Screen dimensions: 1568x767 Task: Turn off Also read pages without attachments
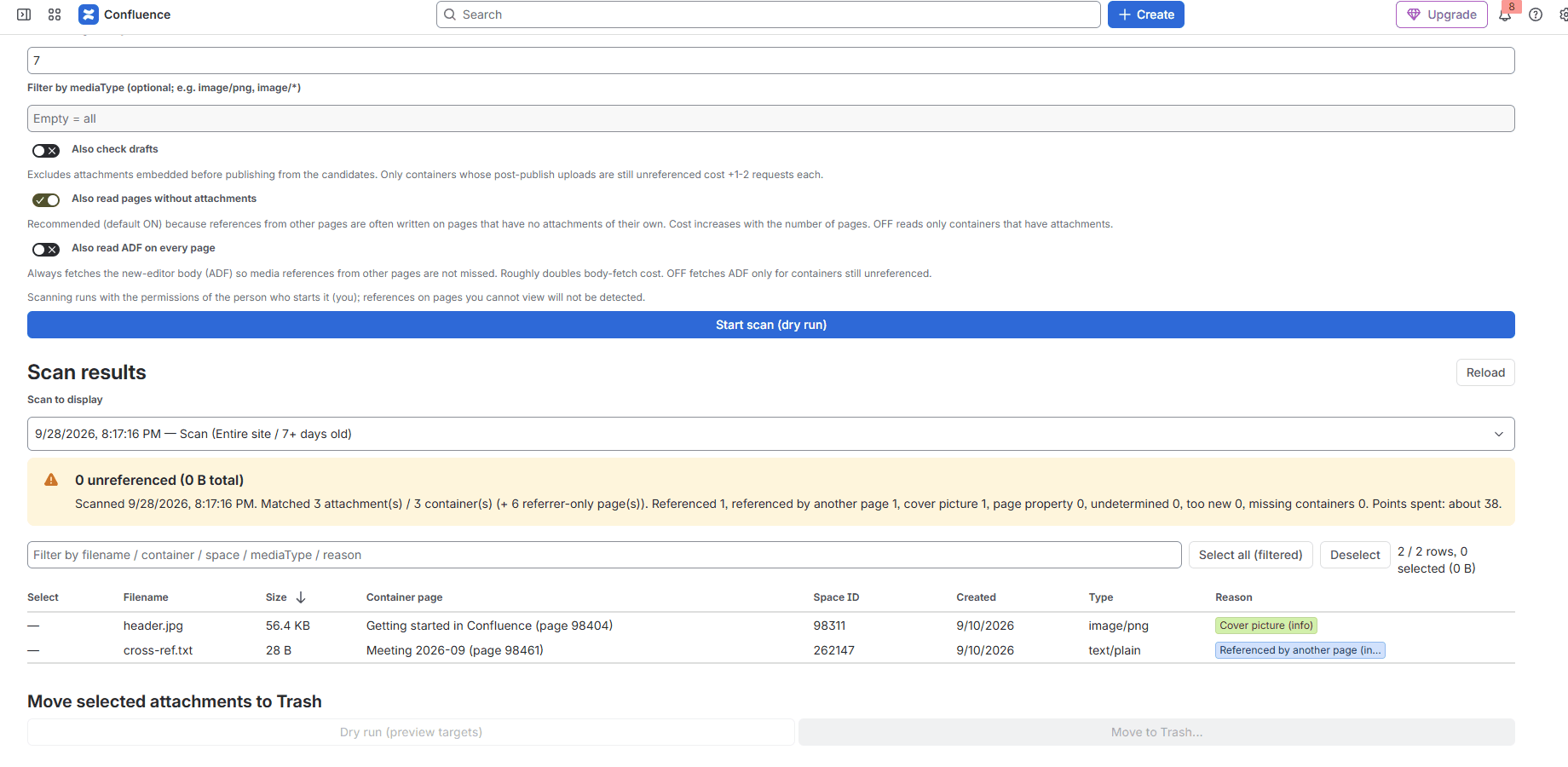[x=46, y=200]
